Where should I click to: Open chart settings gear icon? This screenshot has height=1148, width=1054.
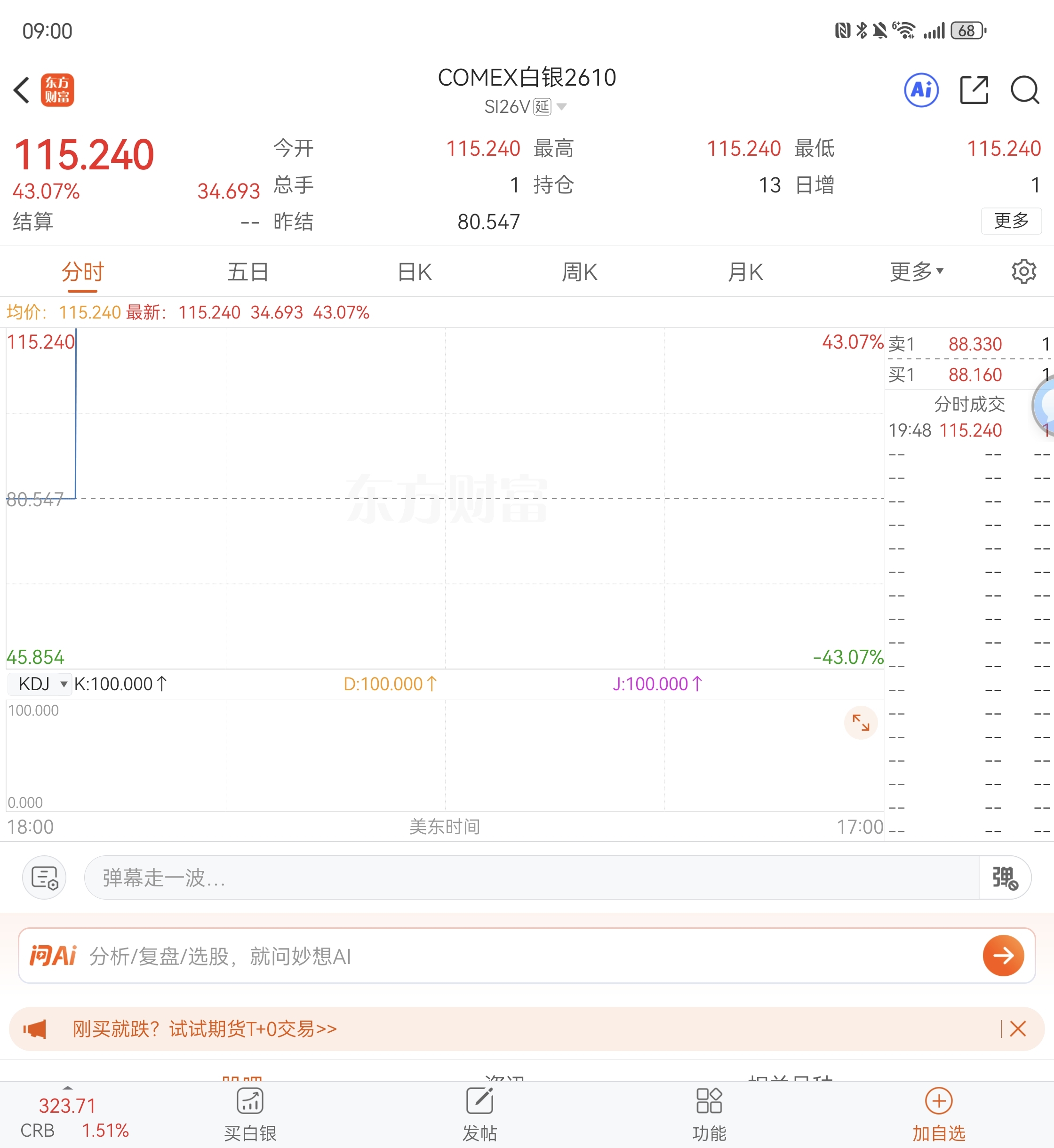(x=1023, y=271)
